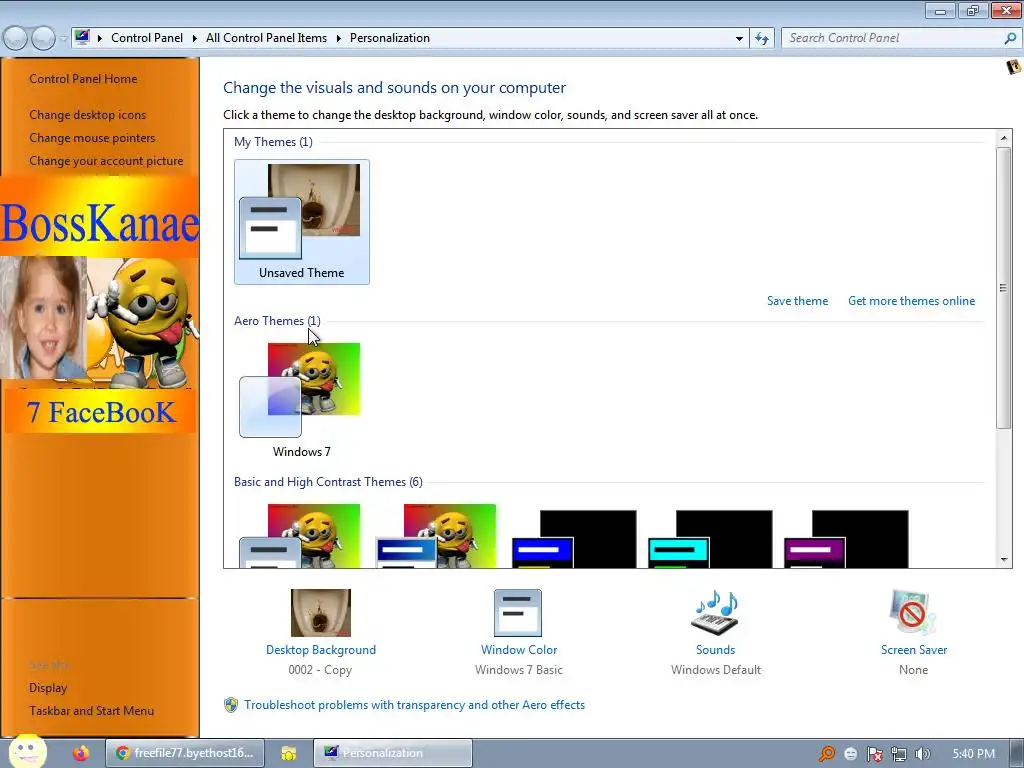The width and height of the screenshot is (1024, 768).
Task: Click the 5:40 PM clock
Action: click(973, 754)
